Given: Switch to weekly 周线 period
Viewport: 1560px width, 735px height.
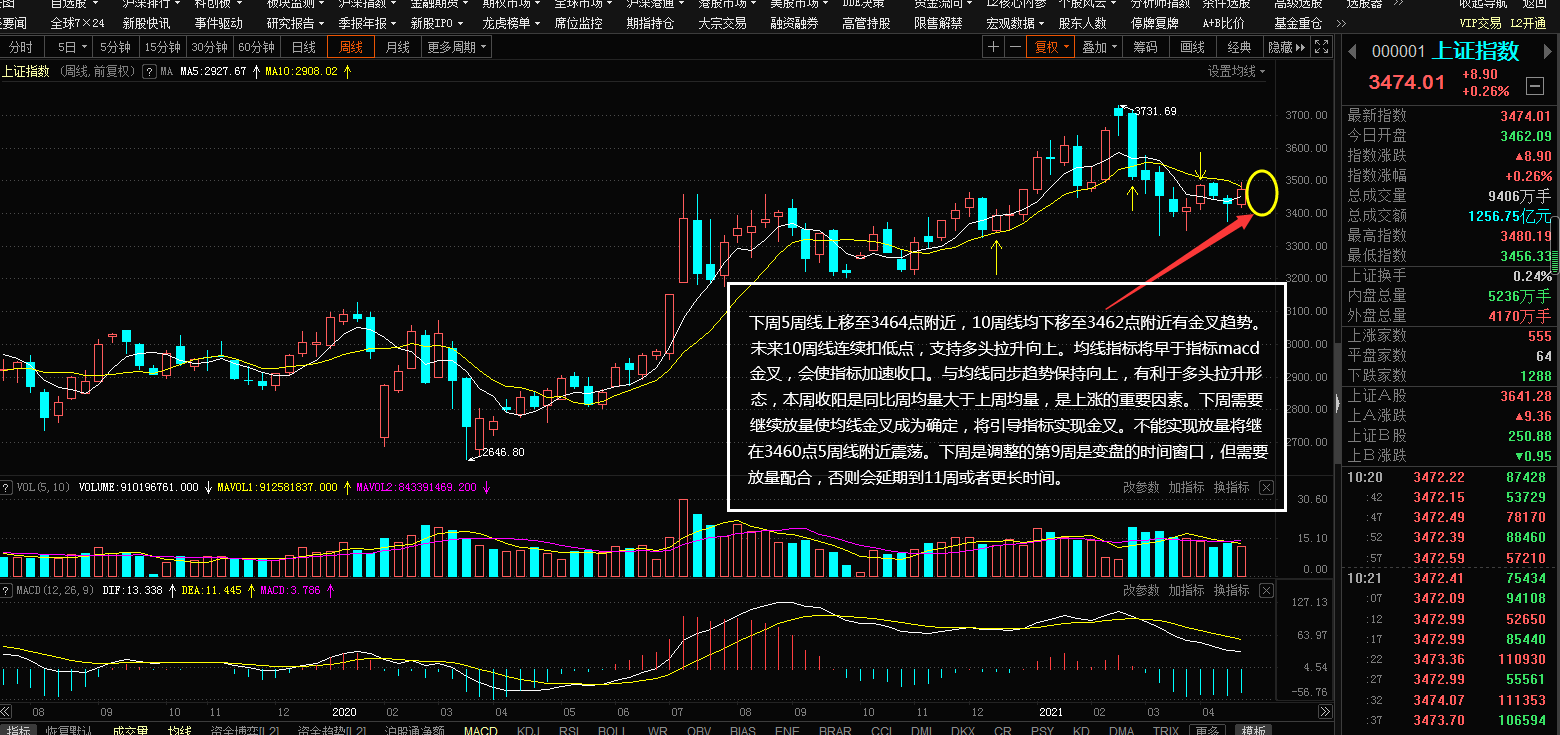Looking at the screenshot, I should [350, 47].
